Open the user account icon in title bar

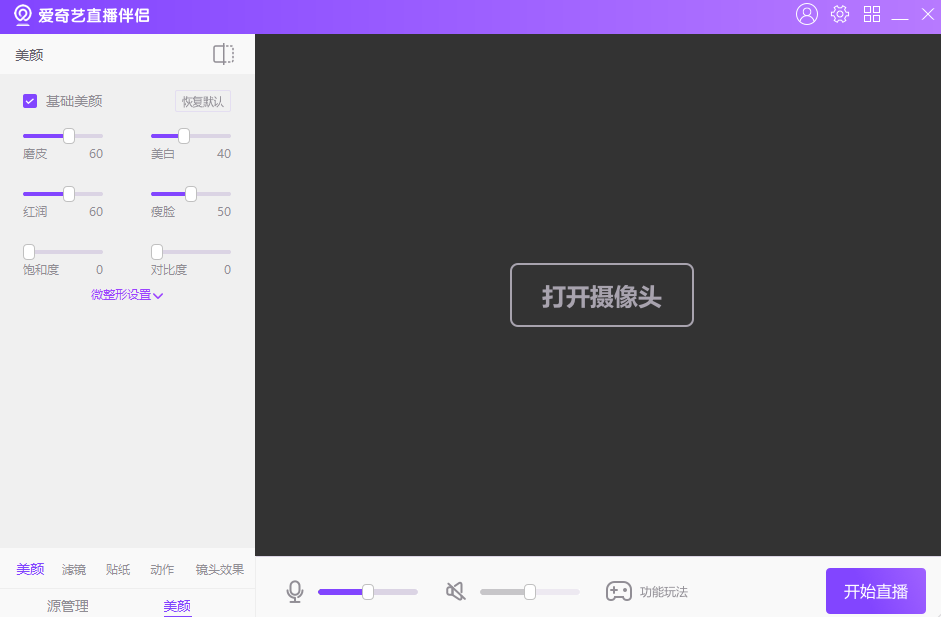pyautogui.click(x=806, y=14)
